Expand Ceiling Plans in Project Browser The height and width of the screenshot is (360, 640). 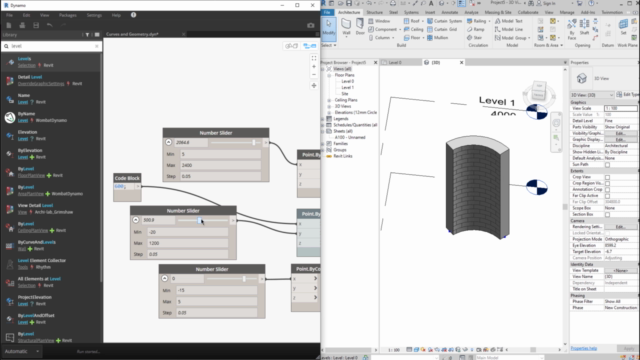point(329,100)
